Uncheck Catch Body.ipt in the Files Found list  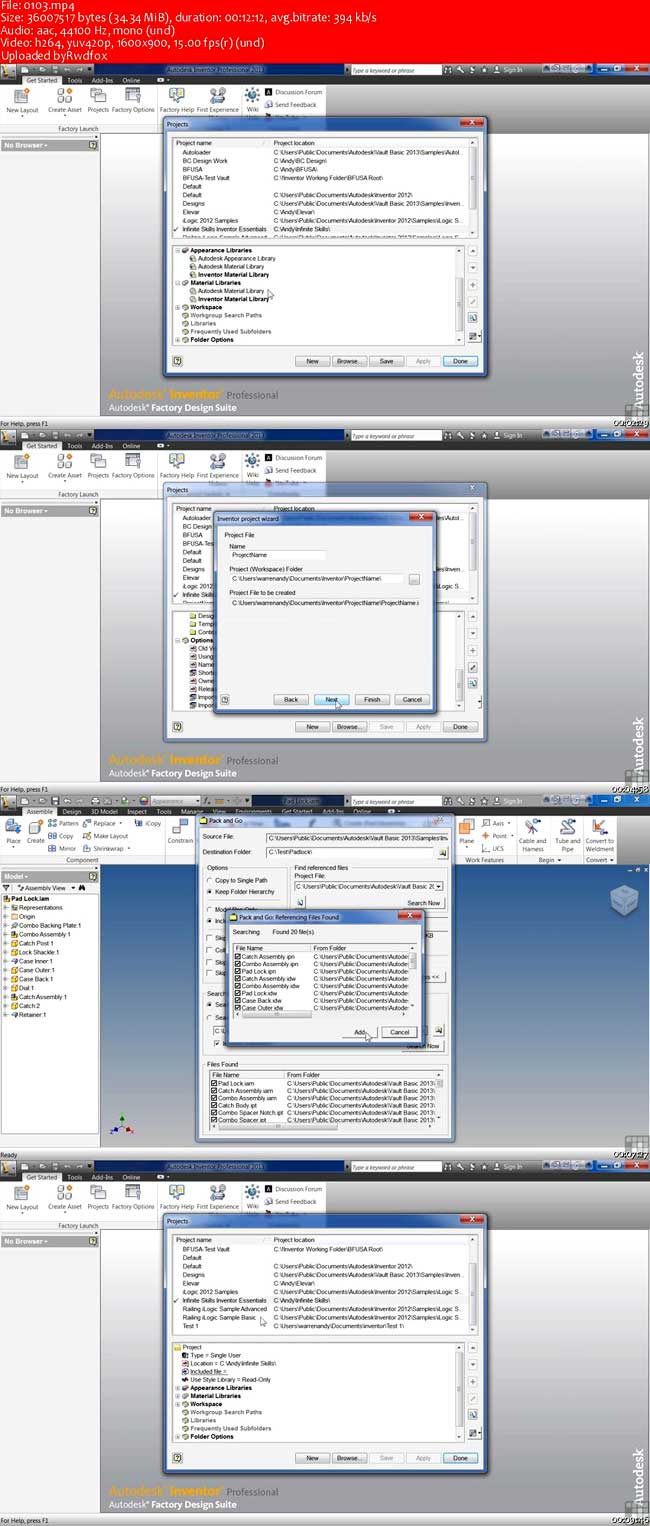click(214, 1104)
